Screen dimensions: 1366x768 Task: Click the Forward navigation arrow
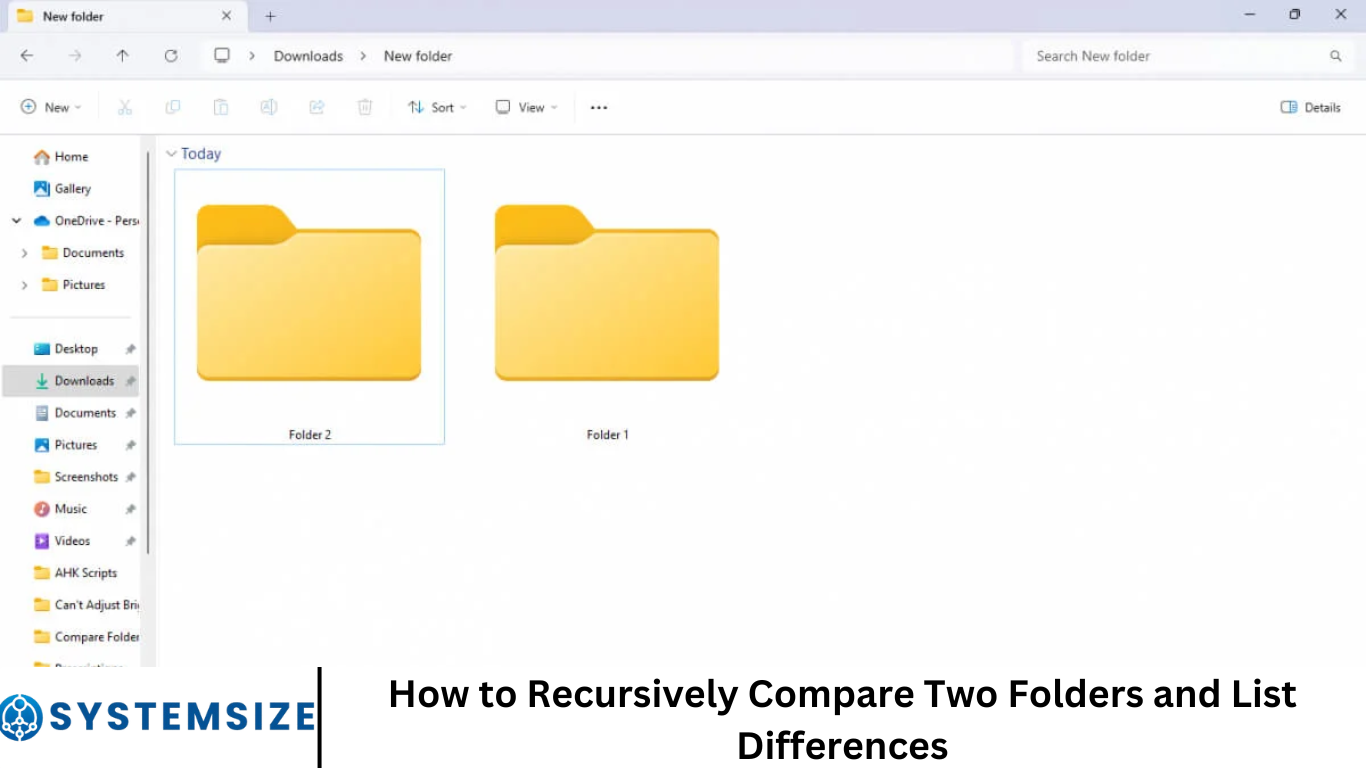click(x=75, y=56)
